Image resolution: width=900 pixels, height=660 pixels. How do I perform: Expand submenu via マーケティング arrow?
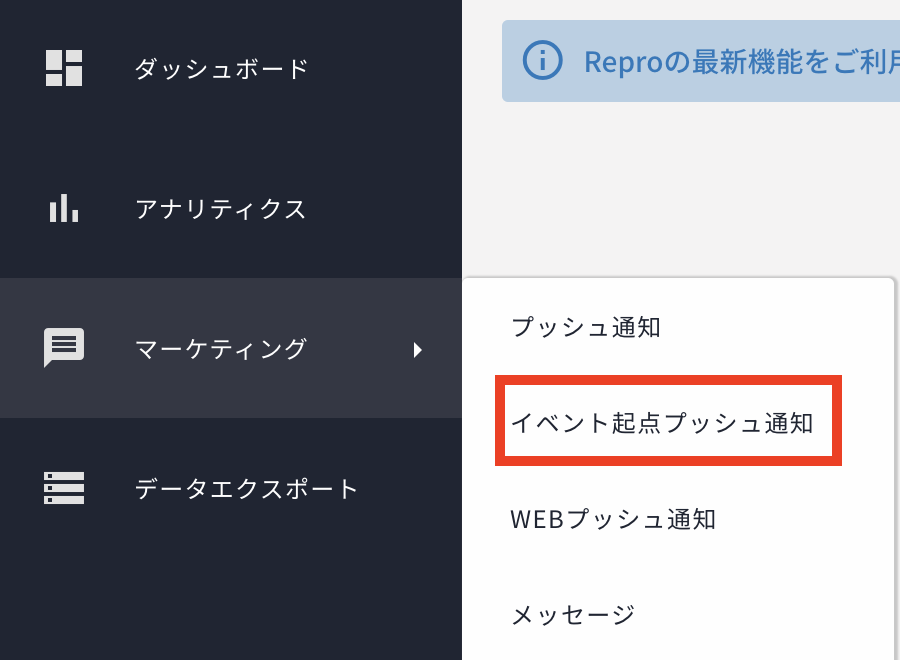pos(418,350)
